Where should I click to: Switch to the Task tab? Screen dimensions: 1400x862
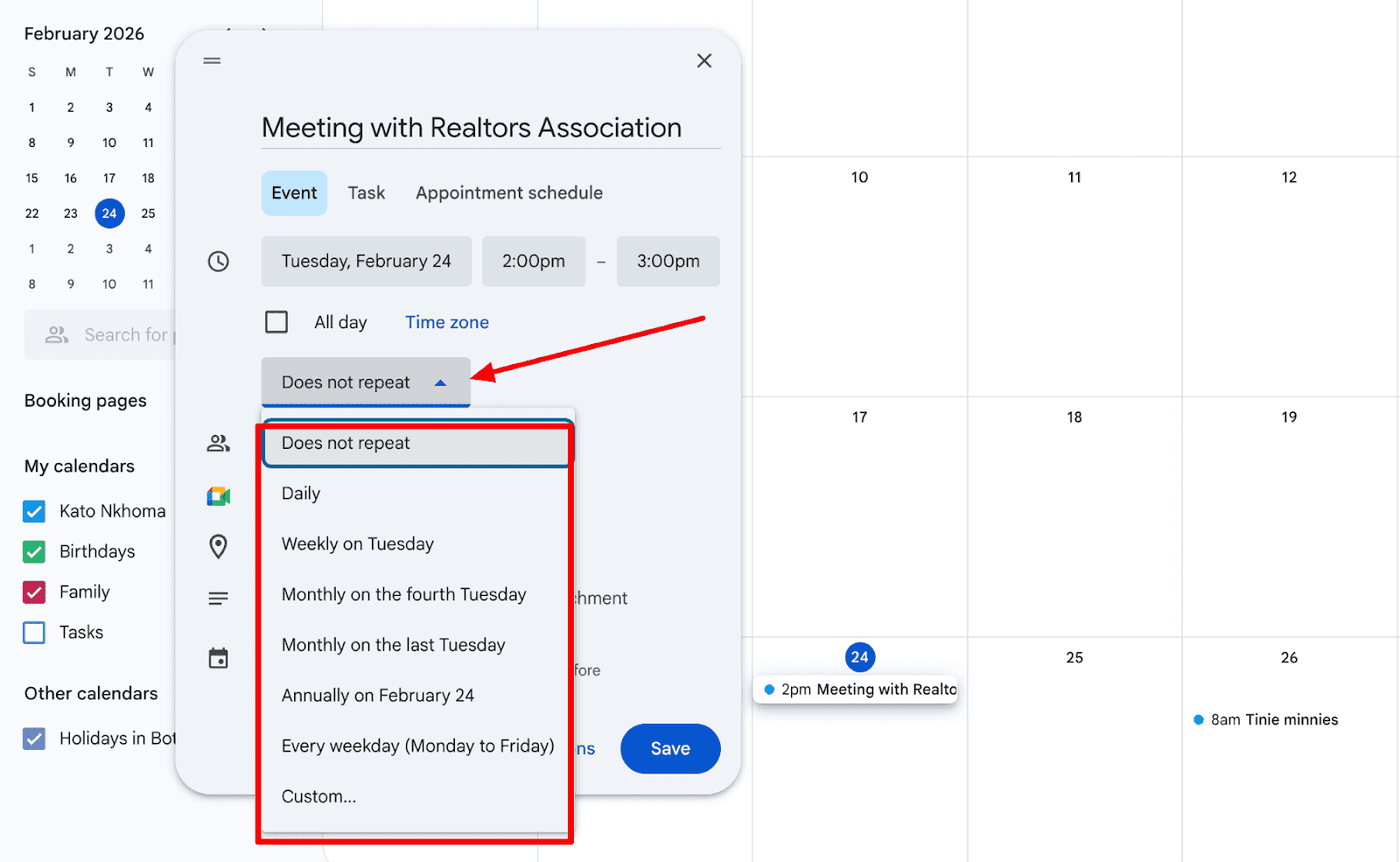coord(367,193)
